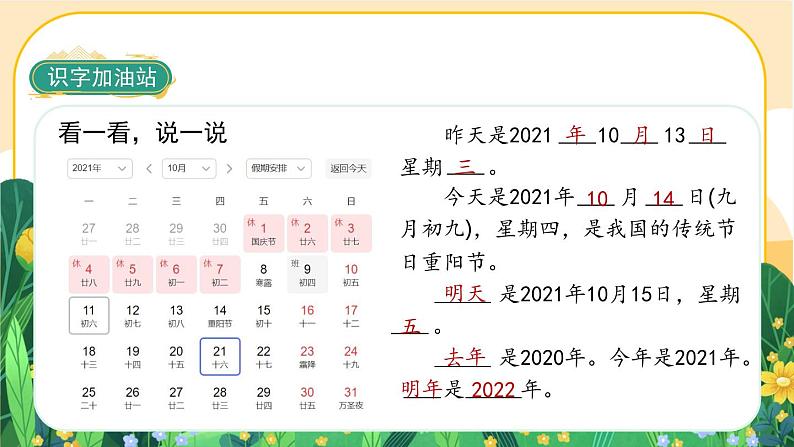The width and height of the screenshot is (794, 447).
Task: Click the 返回今天 button
Action: 348,169
